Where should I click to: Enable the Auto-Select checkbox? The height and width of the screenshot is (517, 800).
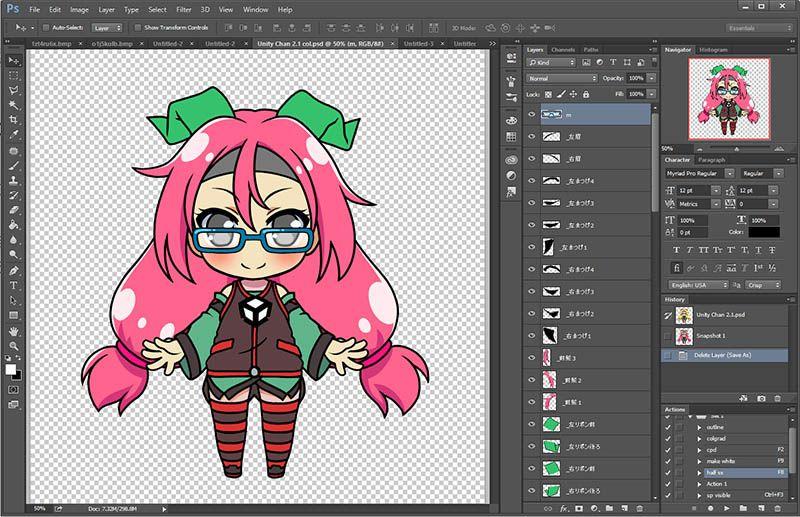point(46,28)
